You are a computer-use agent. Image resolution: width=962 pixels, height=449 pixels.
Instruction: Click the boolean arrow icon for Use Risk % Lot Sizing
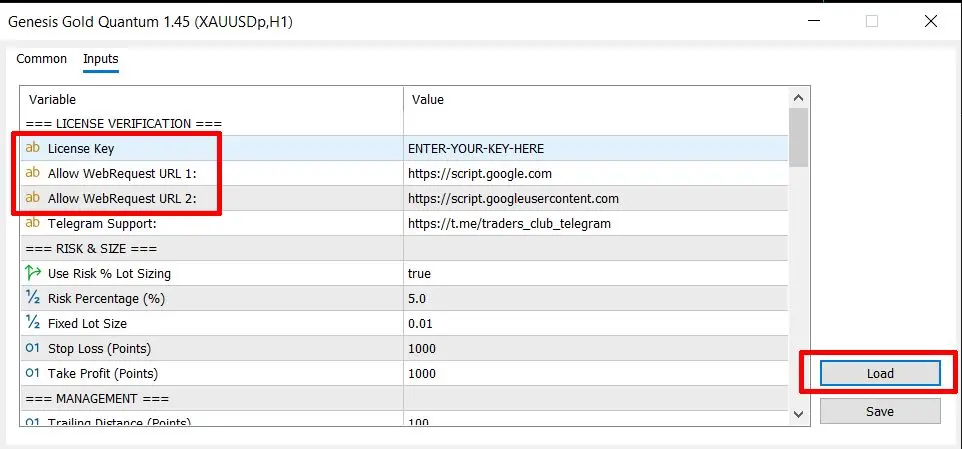[33, 273]
